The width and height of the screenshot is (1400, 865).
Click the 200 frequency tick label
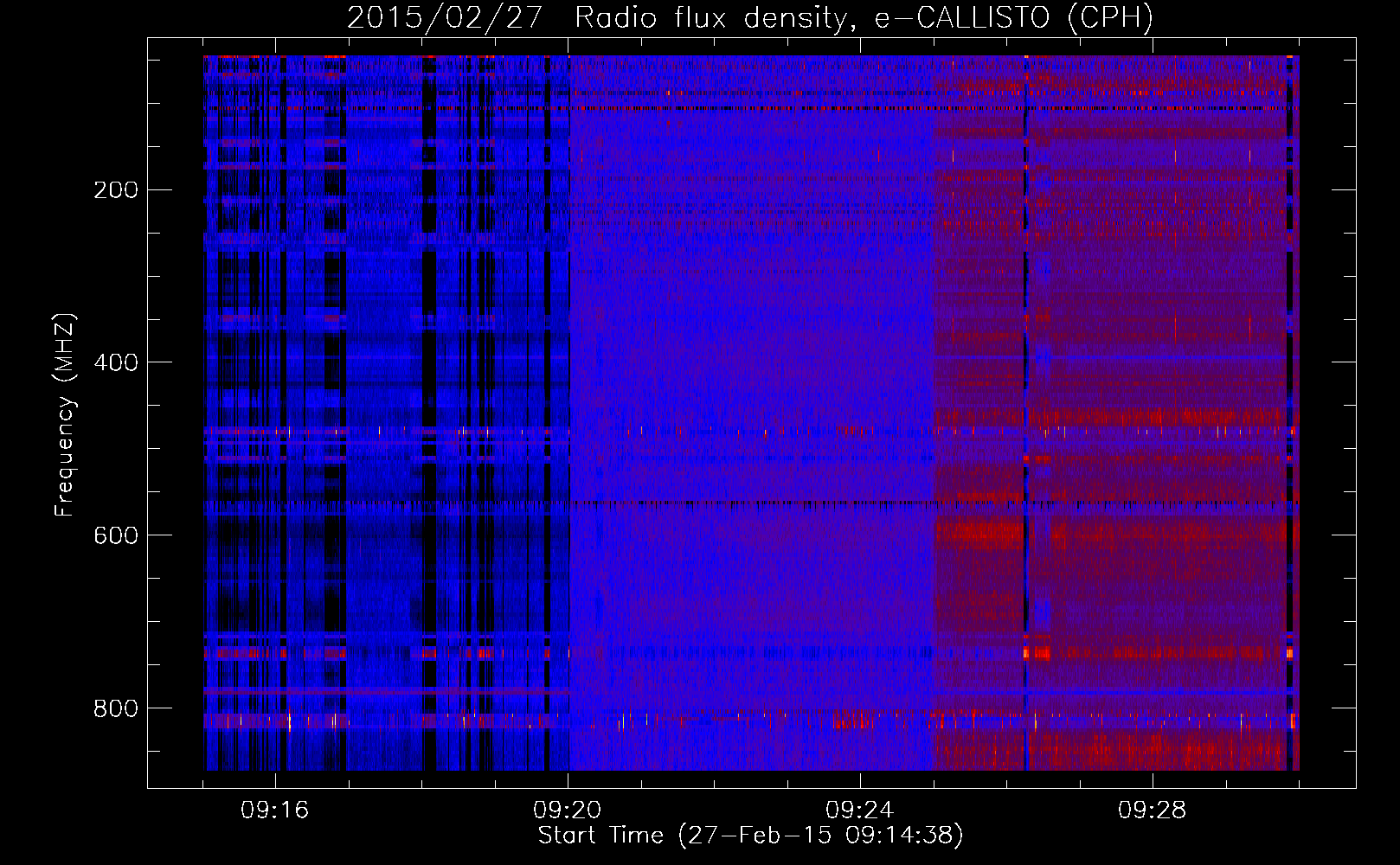click(116, 189)
